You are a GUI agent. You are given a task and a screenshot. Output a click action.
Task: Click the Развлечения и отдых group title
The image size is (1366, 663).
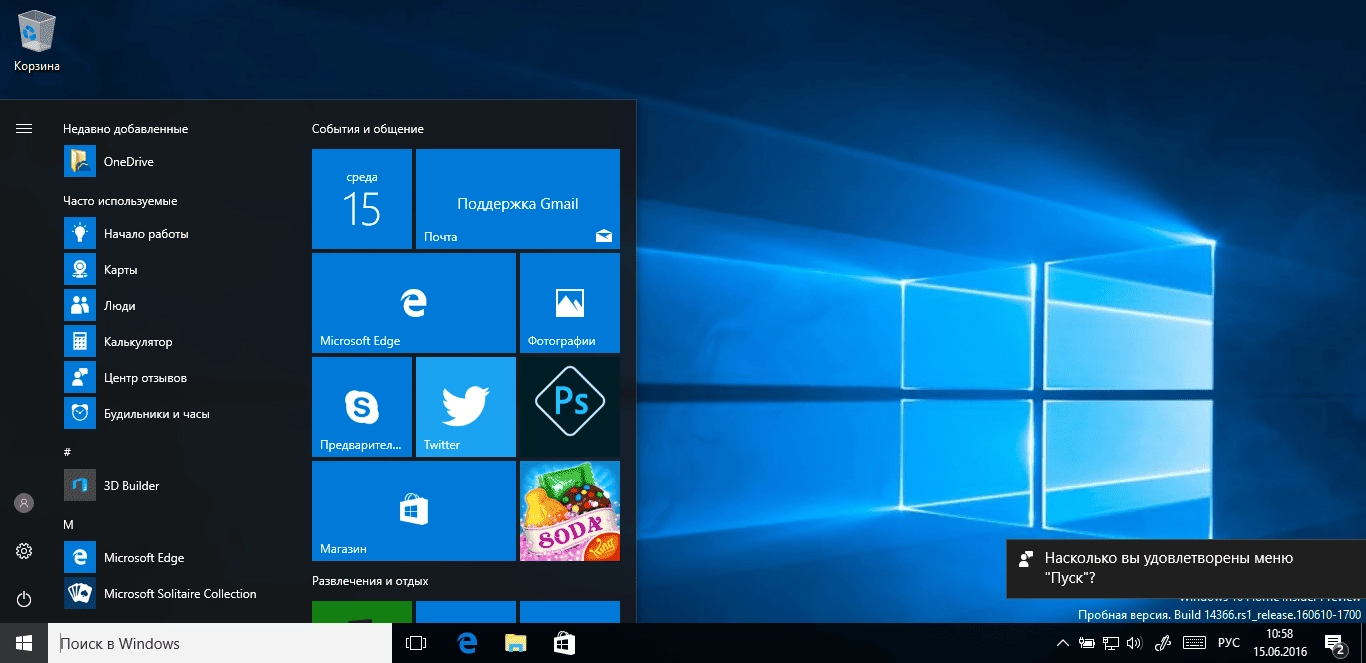click(x=370, y=581)
